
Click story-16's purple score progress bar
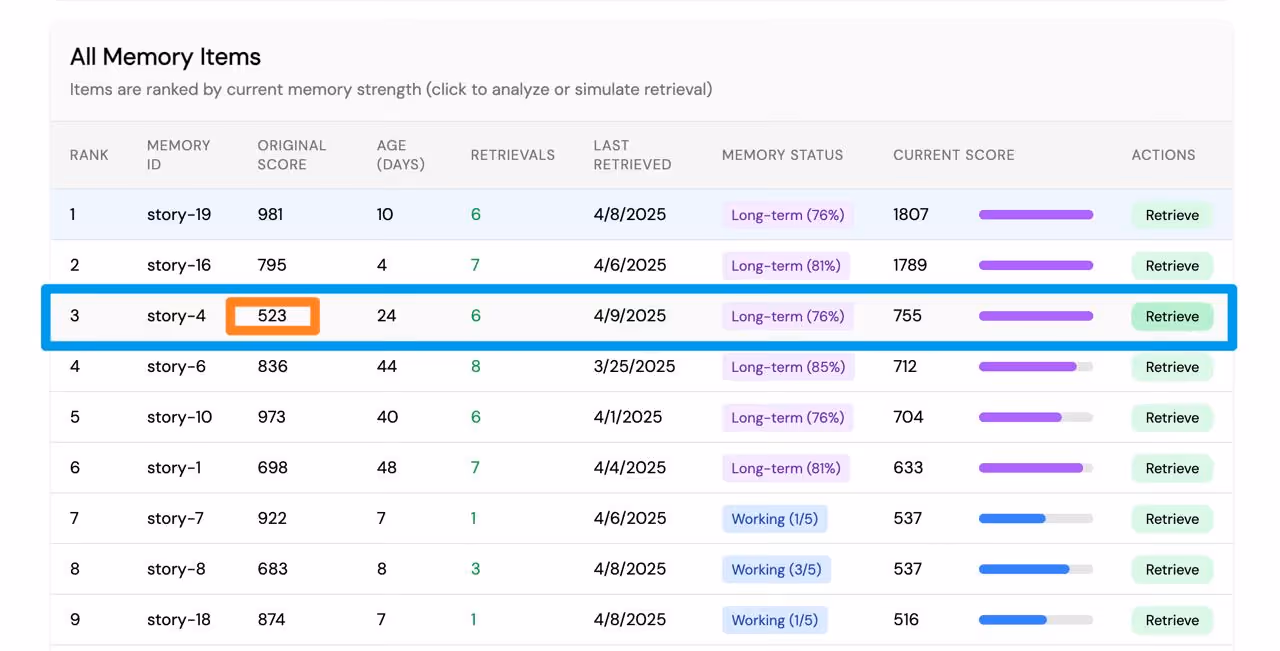pyautogui.click(x=1035, y=266)
